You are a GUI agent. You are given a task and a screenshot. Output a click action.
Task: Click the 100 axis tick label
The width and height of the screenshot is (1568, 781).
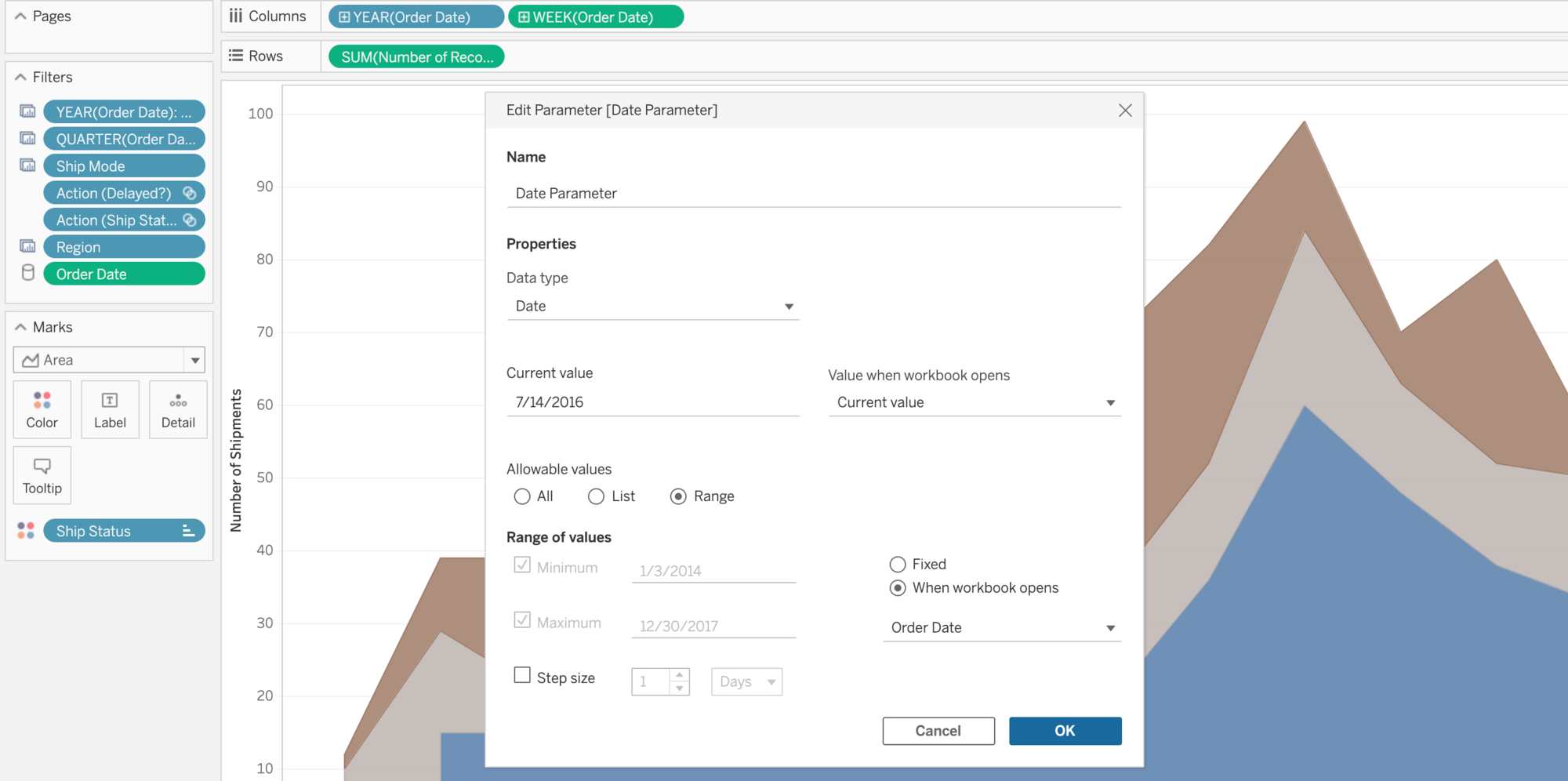coord(260,113)
